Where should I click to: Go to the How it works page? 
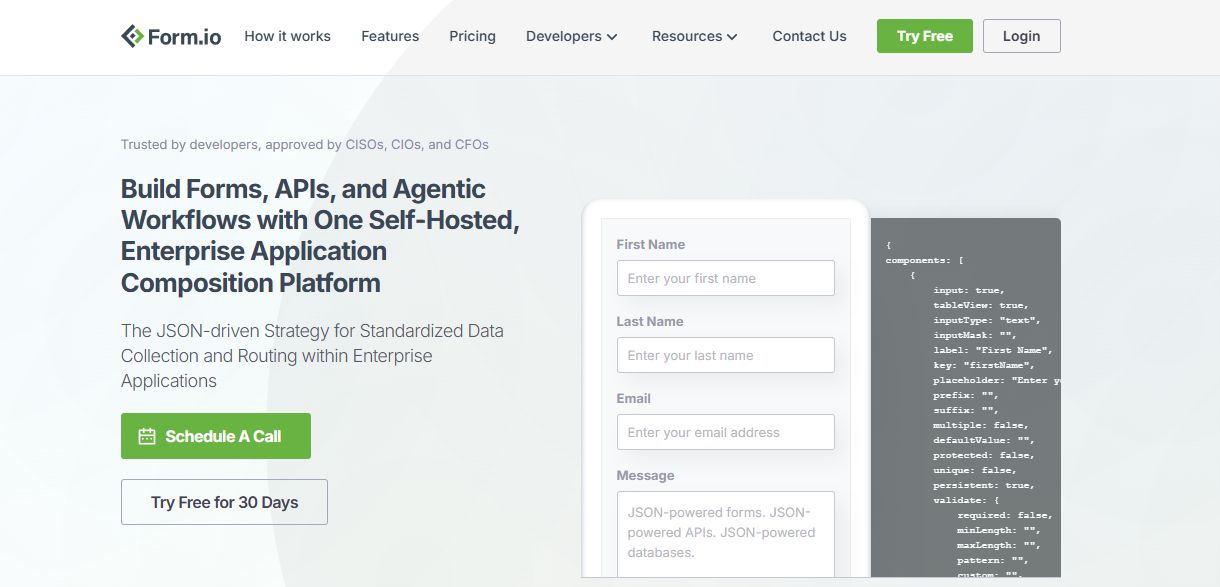coord(287,36)
